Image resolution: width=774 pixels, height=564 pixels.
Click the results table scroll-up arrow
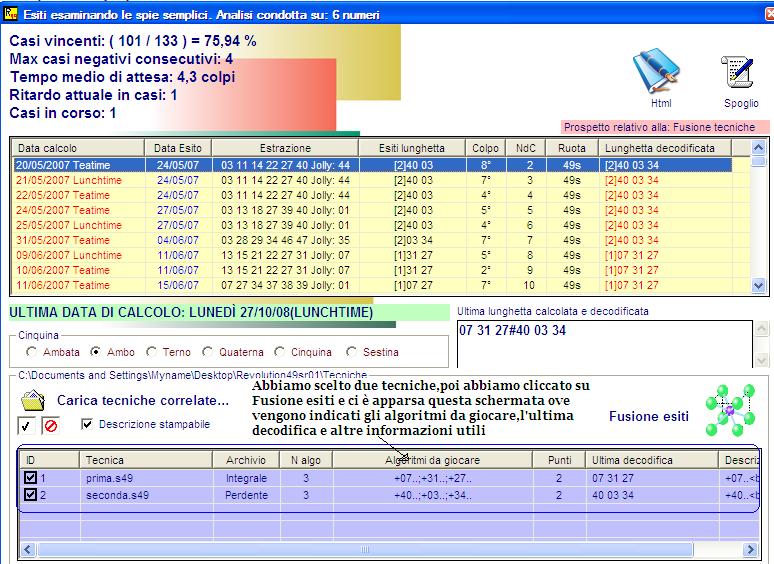(758, 147)
